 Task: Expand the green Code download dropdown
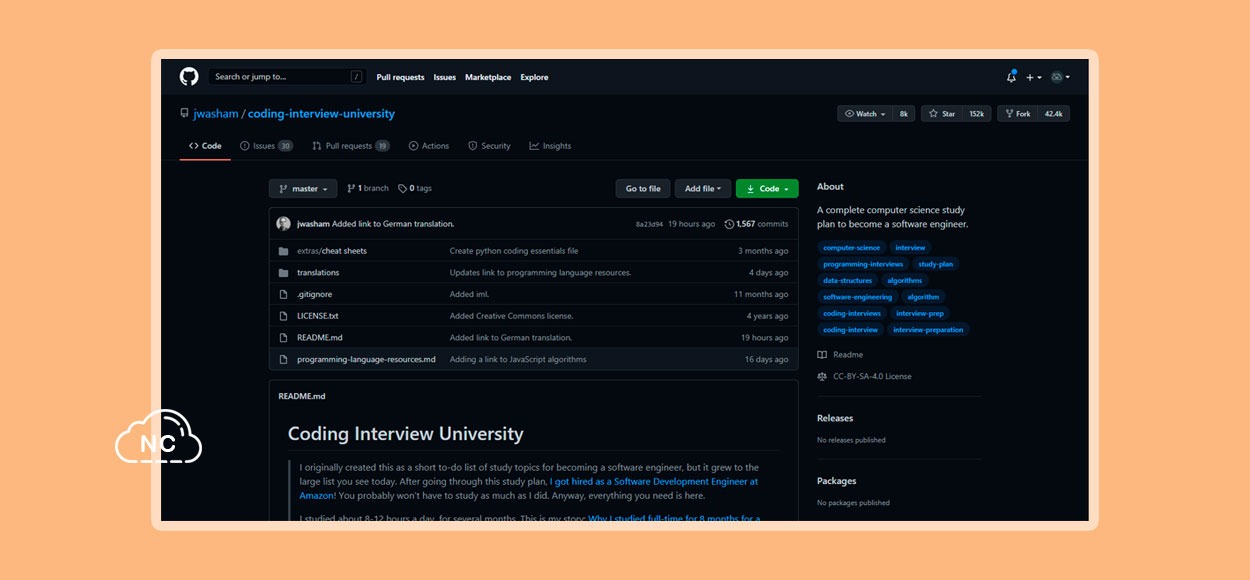point(767,189)
